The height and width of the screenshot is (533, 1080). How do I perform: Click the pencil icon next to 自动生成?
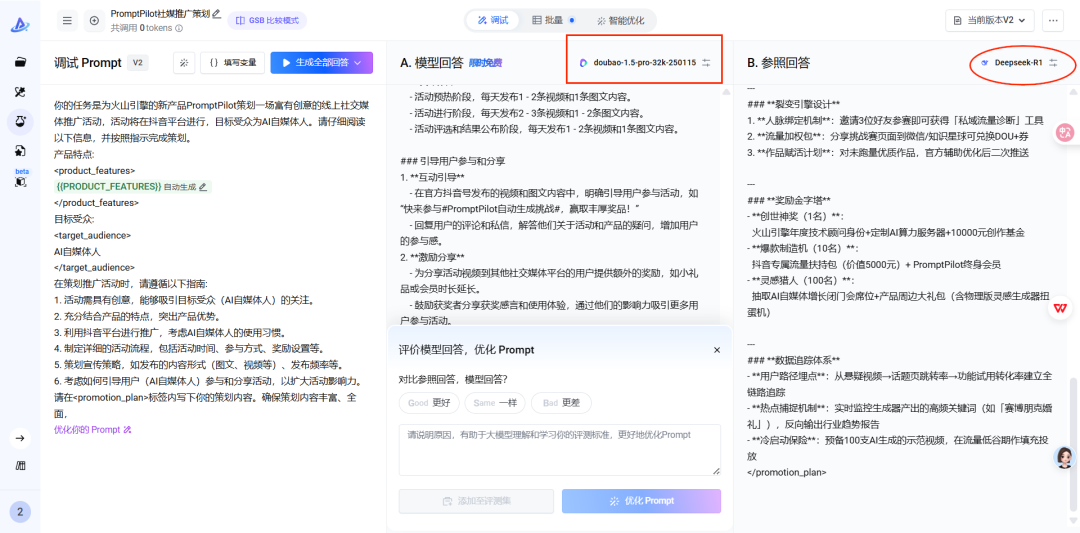tap(202, 187)
